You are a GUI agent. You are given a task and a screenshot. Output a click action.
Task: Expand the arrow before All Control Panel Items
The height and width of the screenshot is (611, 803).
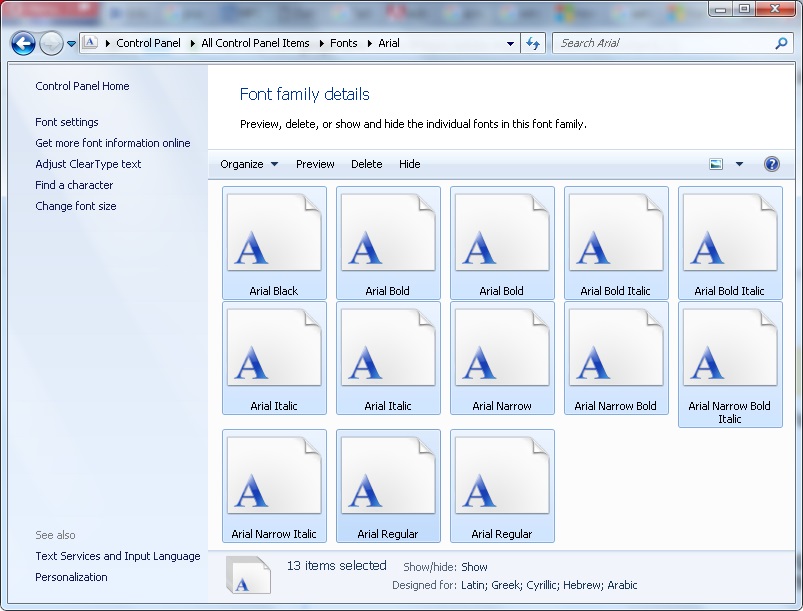tap(193, 44)
